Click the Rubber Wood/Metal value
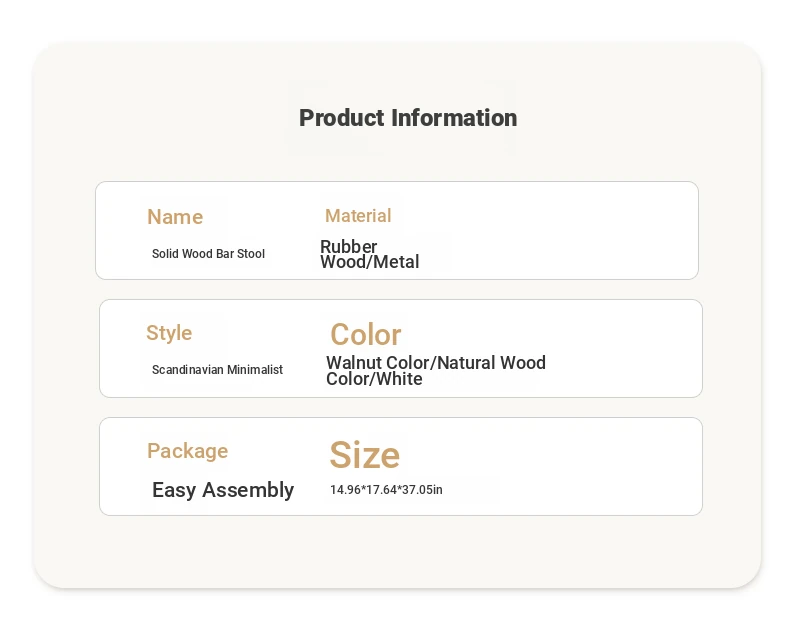The height and width of the screenshot is (625, 790). [x=369, y=254]
